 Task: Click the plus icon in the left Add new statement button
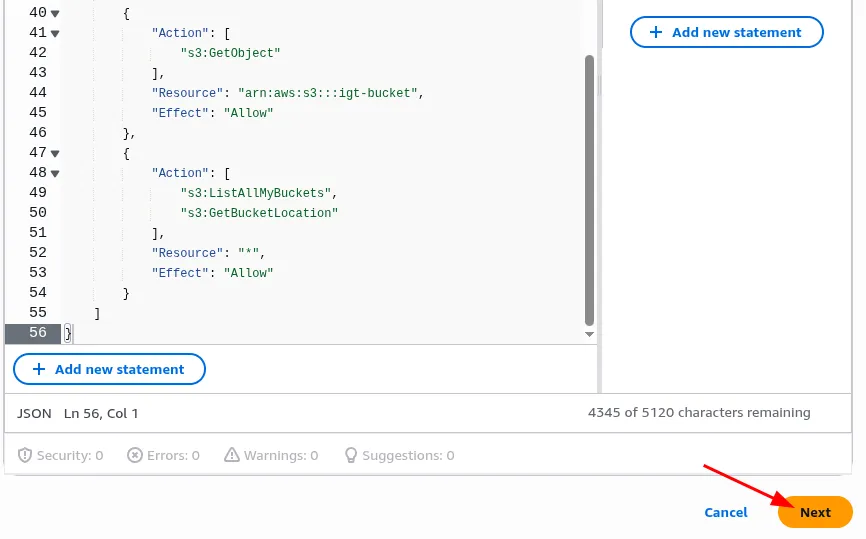(39, 369)
